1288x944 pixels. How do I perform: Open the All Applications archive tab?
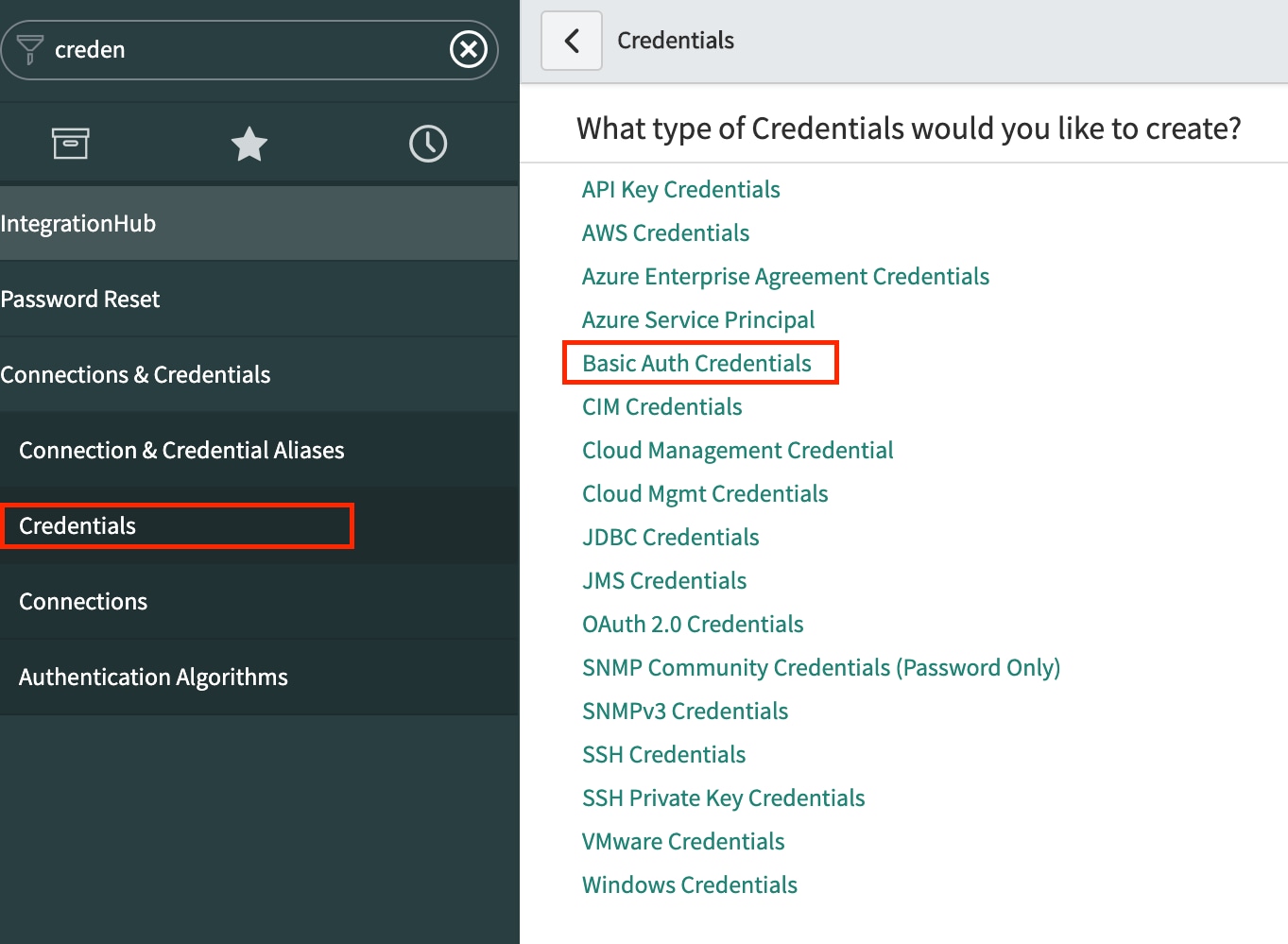point(70,144)
